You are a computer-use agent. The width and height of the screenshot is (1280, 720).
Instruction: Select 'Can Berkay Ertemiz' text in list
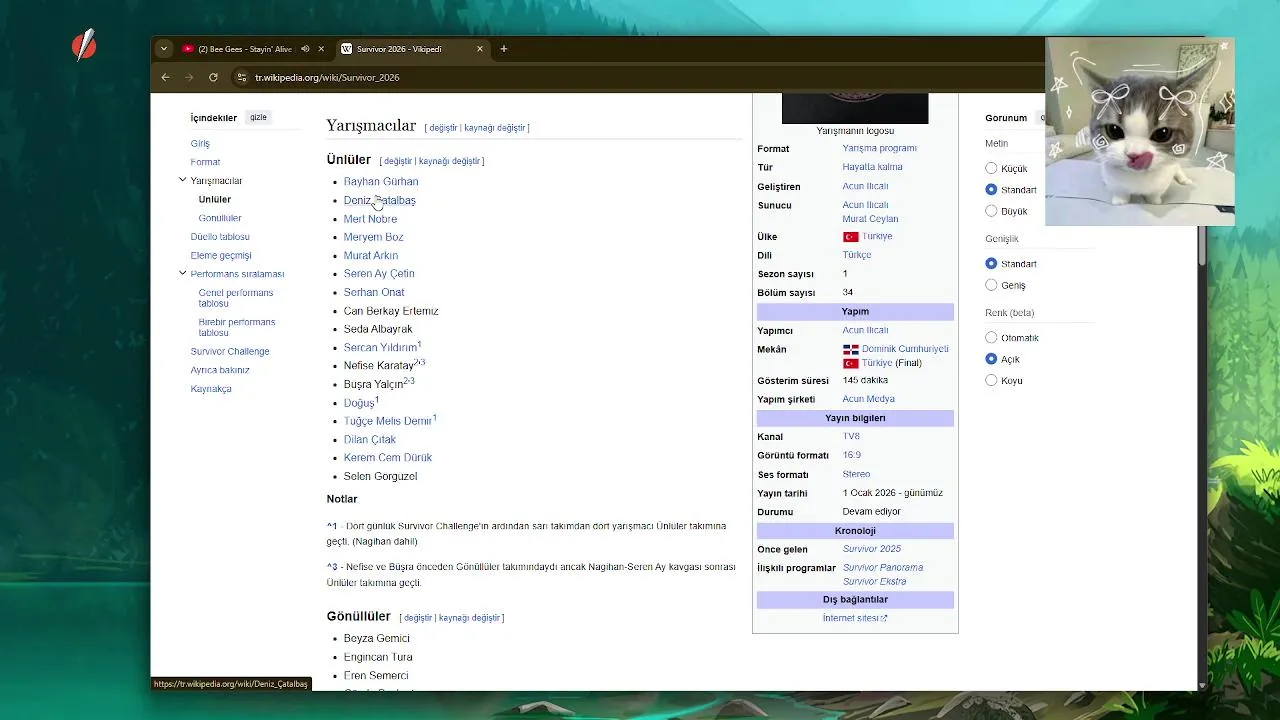[x=391, y=311]
